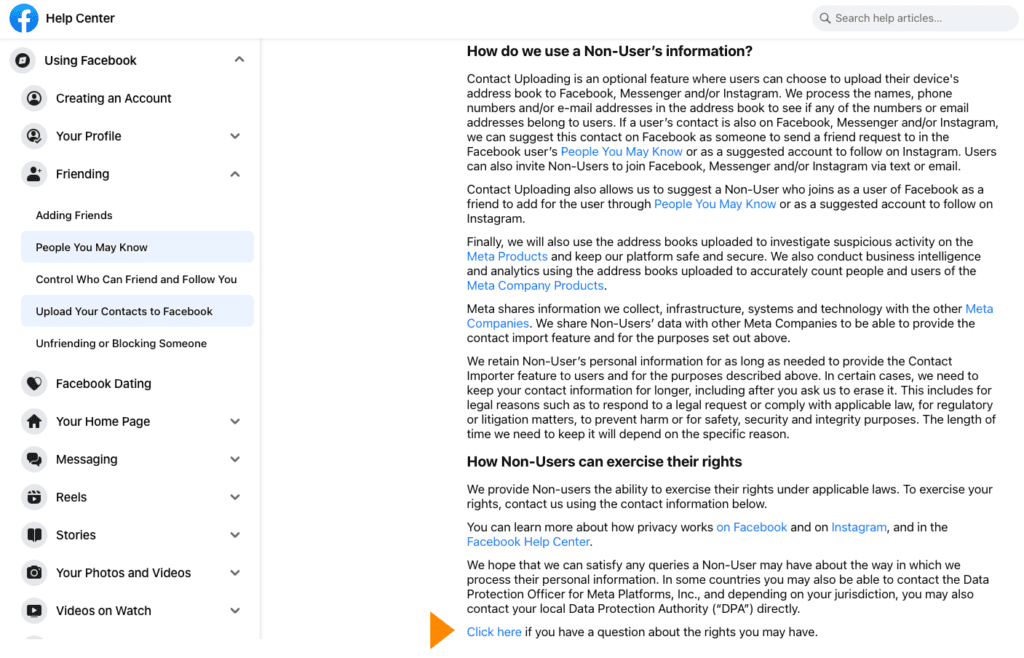
Task: Click the Help Center title
Action: click(x=80, y=18)
